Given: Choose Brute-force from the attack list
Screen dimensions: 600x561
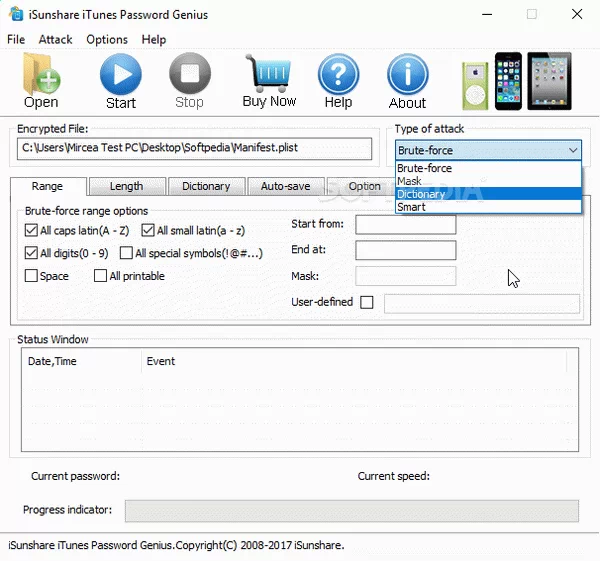Looking at the screenshot, I should (x=488, y=168).
